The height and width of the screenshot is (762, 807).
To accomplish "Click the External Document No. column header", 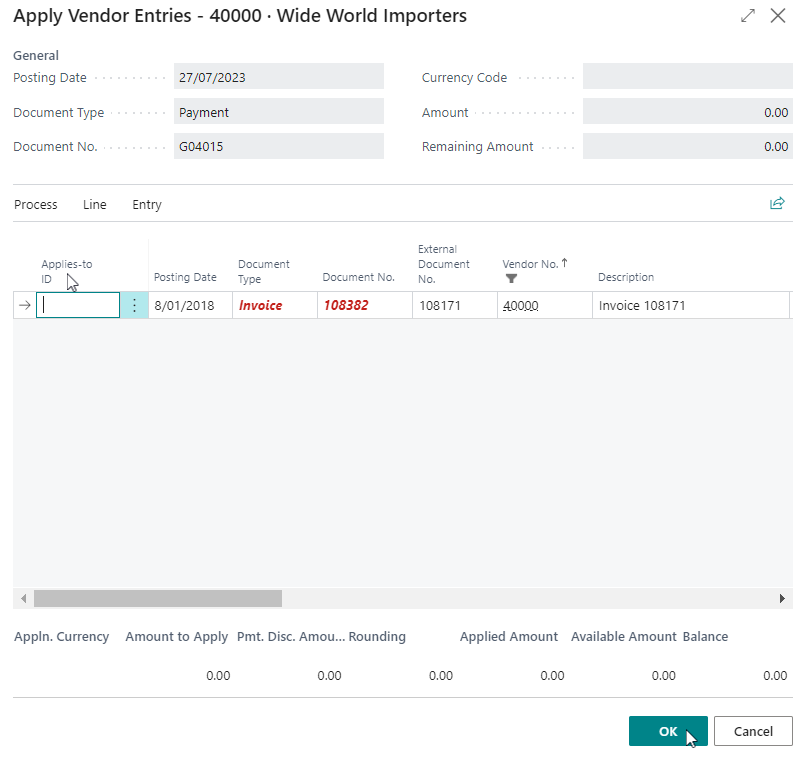I will pos(445,263).
